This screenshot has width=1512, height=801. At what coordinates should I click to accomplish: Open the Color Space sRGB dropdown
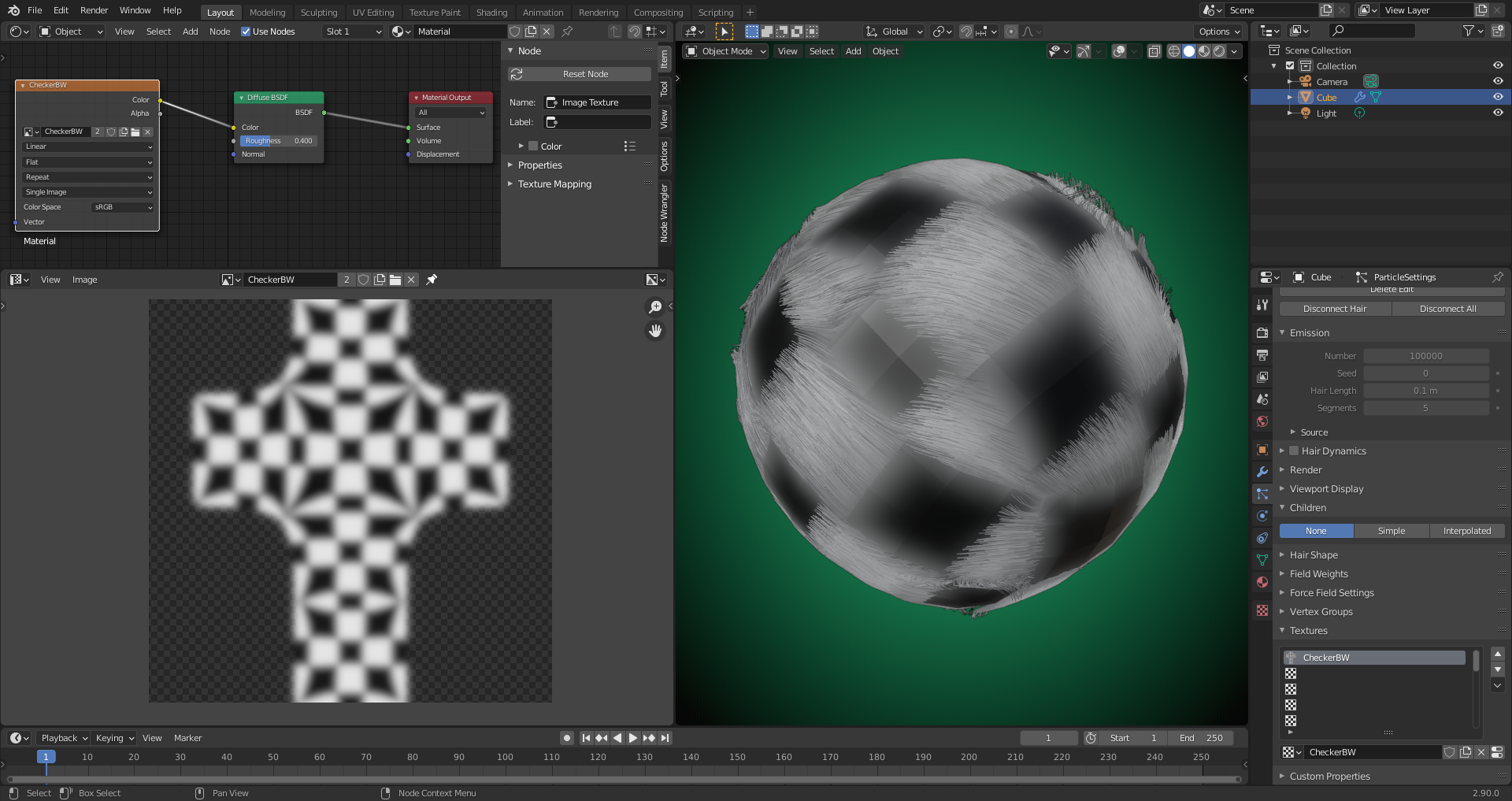click(123, 207)
